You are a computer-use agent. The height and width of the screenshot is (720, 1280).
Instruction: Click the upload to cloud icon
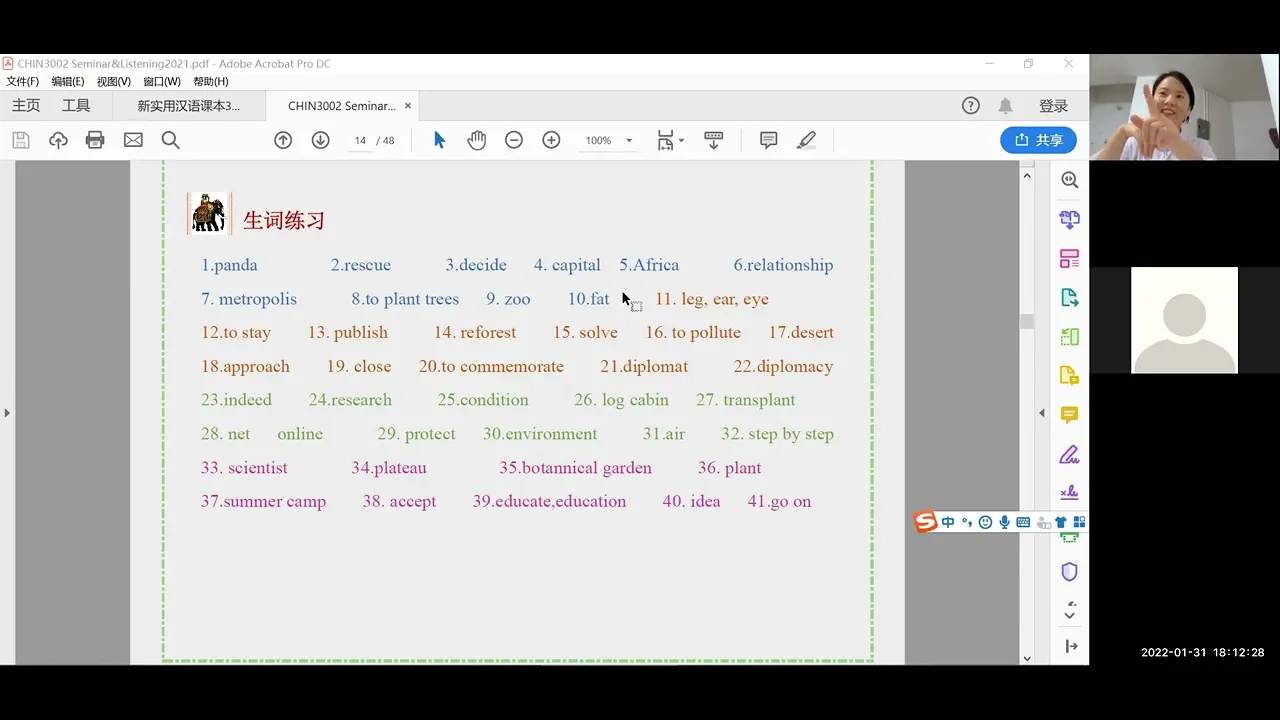coord(58,140)
